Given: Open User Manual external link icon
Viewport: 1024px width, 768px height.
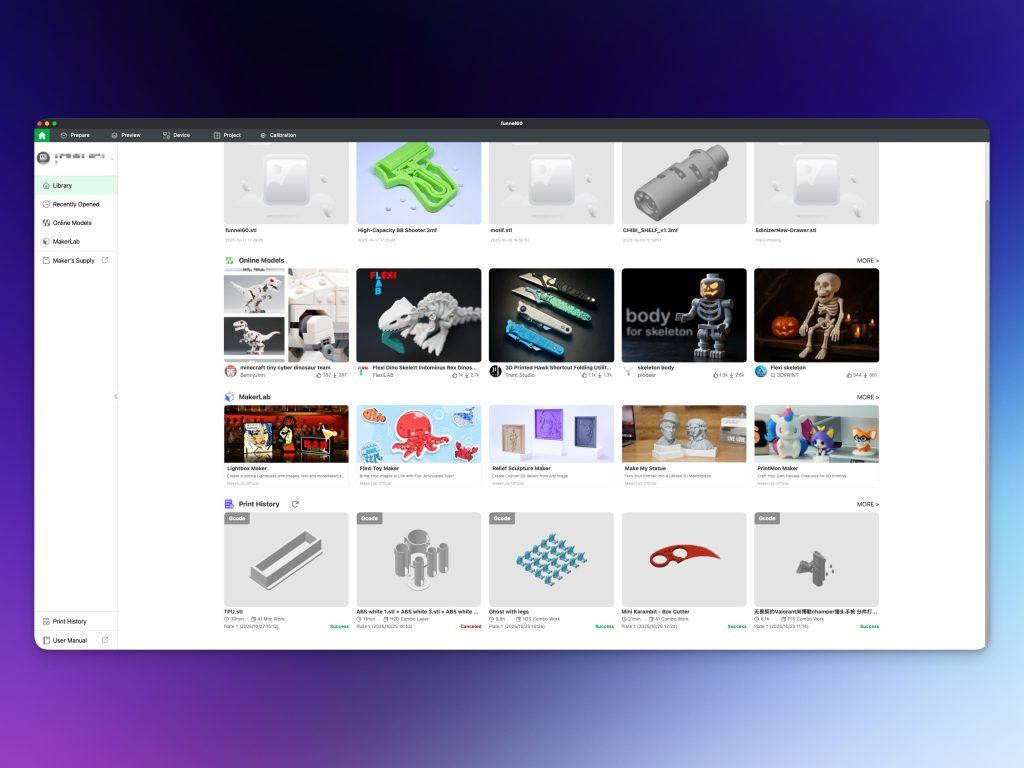Looking at the screenshot, I should pos(105,640).
